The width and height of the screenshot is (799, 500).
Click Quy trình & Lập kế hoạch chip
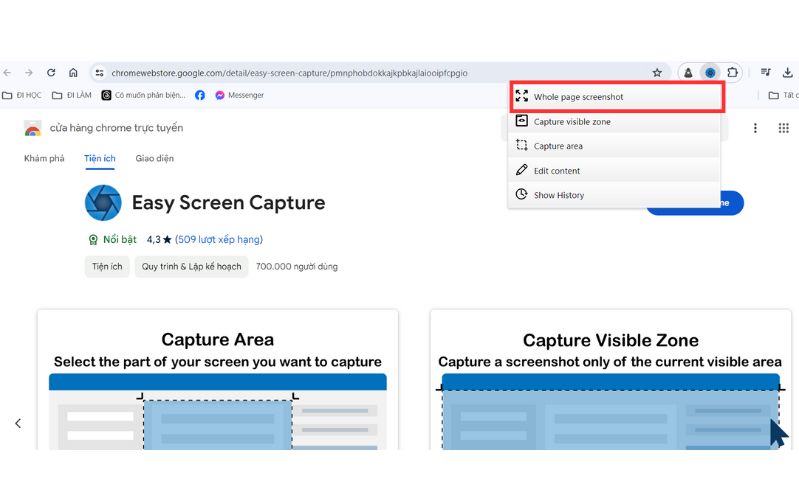[x=192, y=267]
